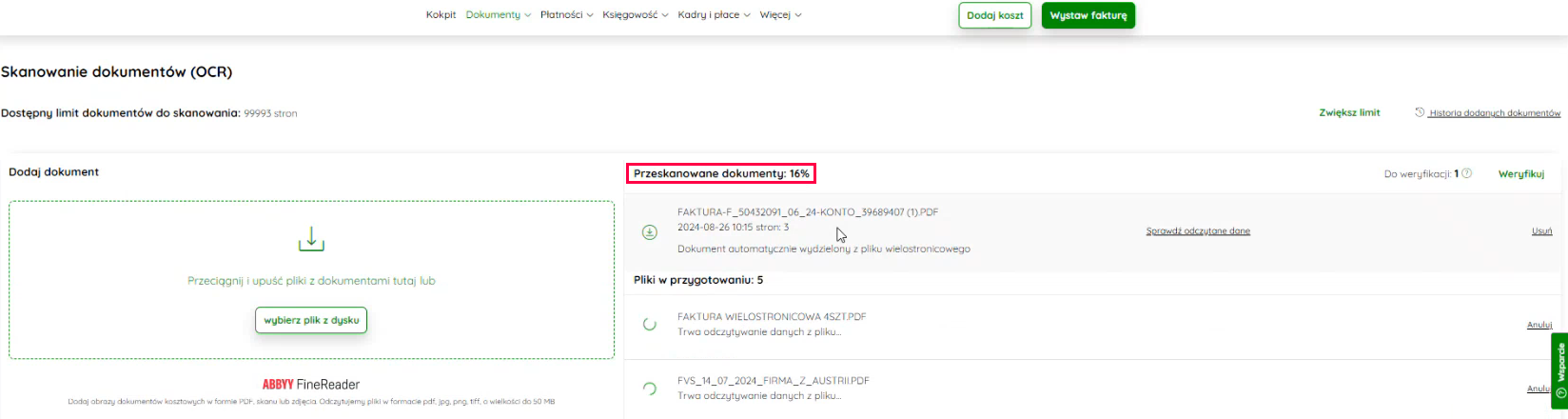Open the Kokpit menu item
Viewport: 1568px width, 419px height.
coord(441,15)
